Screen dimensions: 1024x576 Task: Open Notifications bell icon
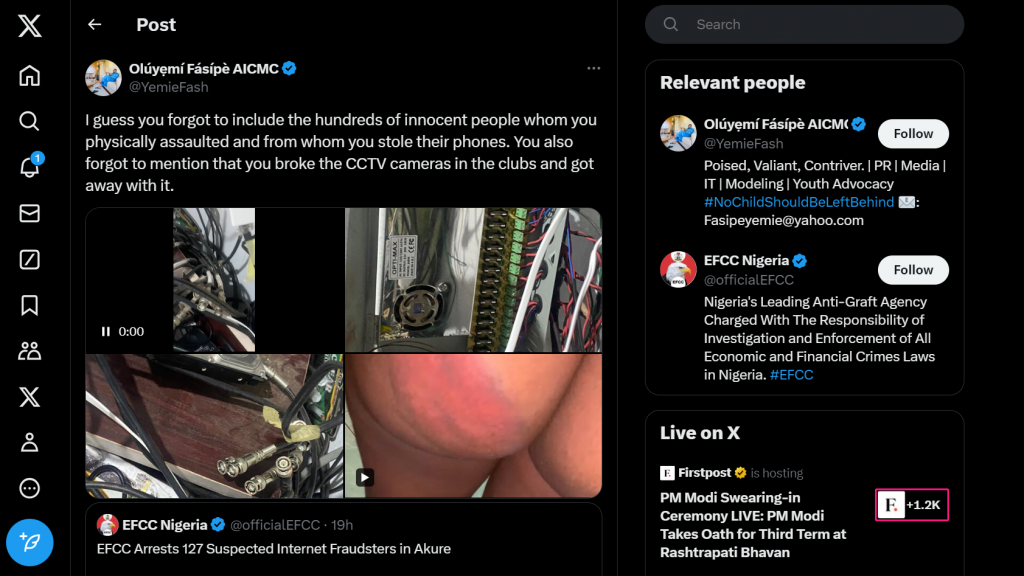30,167
